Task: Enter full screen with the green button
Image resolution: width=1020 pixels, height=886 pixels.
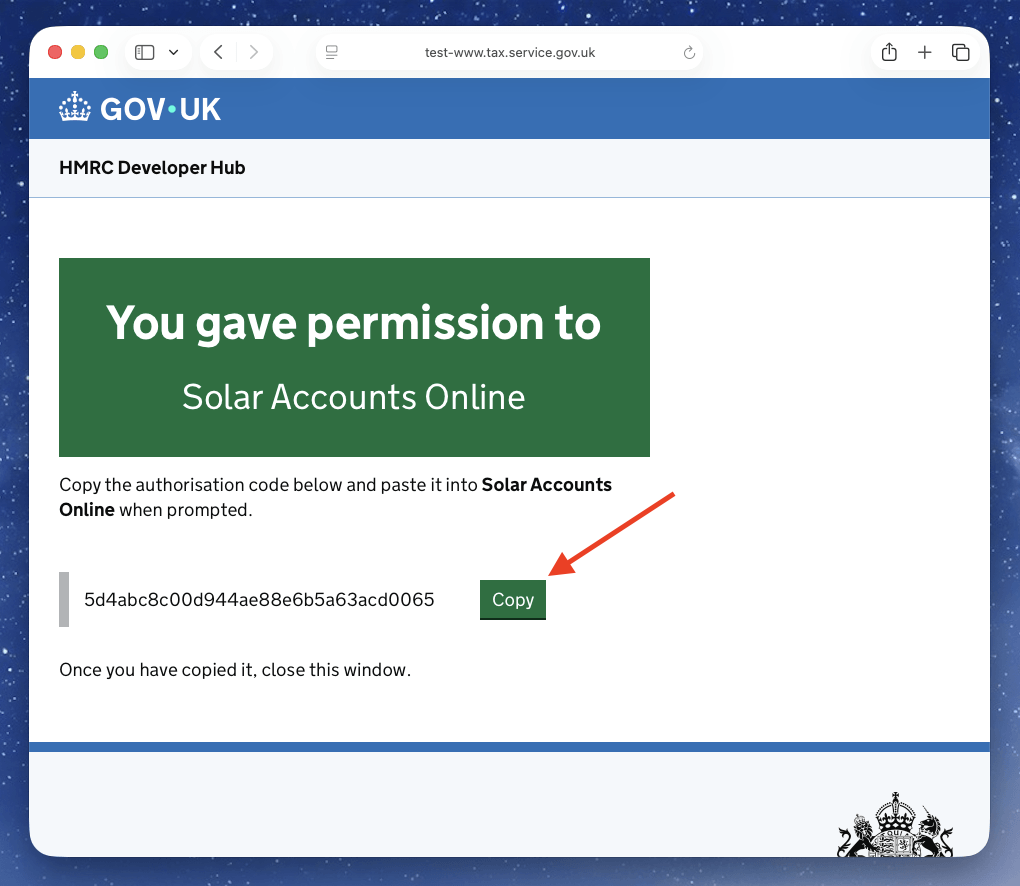Action: 101,52
